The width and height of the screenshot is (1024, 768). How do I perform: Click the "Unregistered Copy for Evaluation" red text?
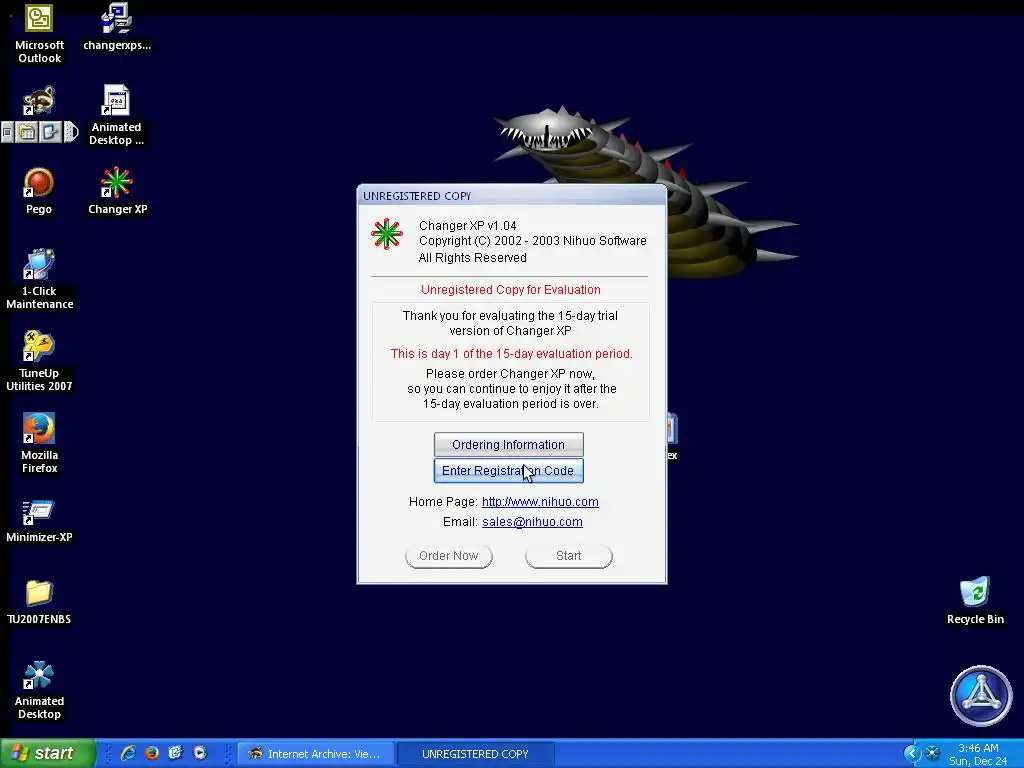coord(511,290)
